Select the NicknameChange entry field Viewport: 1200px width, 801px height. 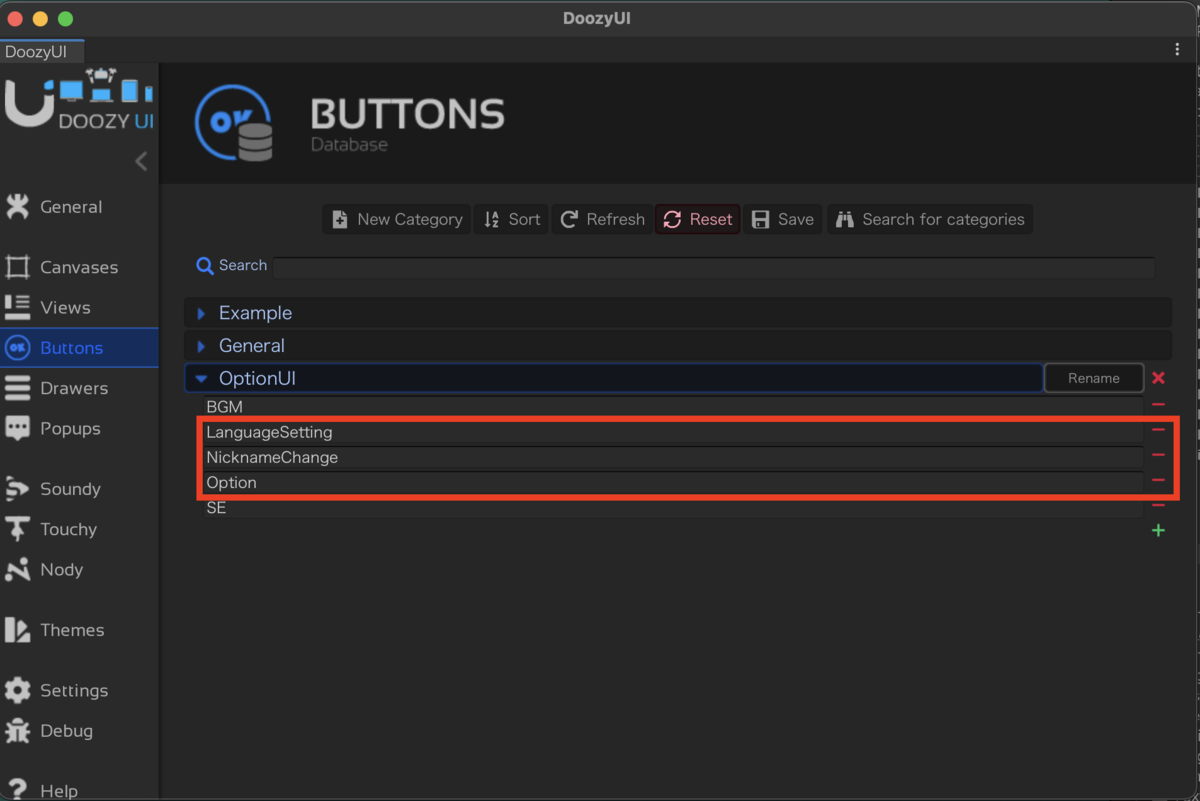tap(673, 457)
